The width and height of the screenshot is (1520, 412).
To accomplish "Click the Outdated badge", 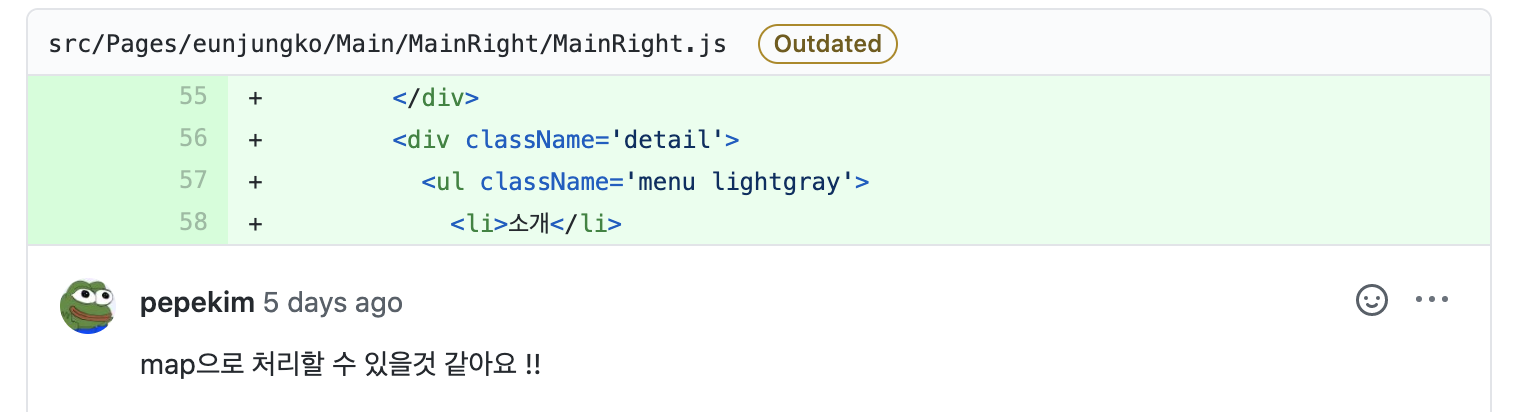I will (x=828, y=44).
